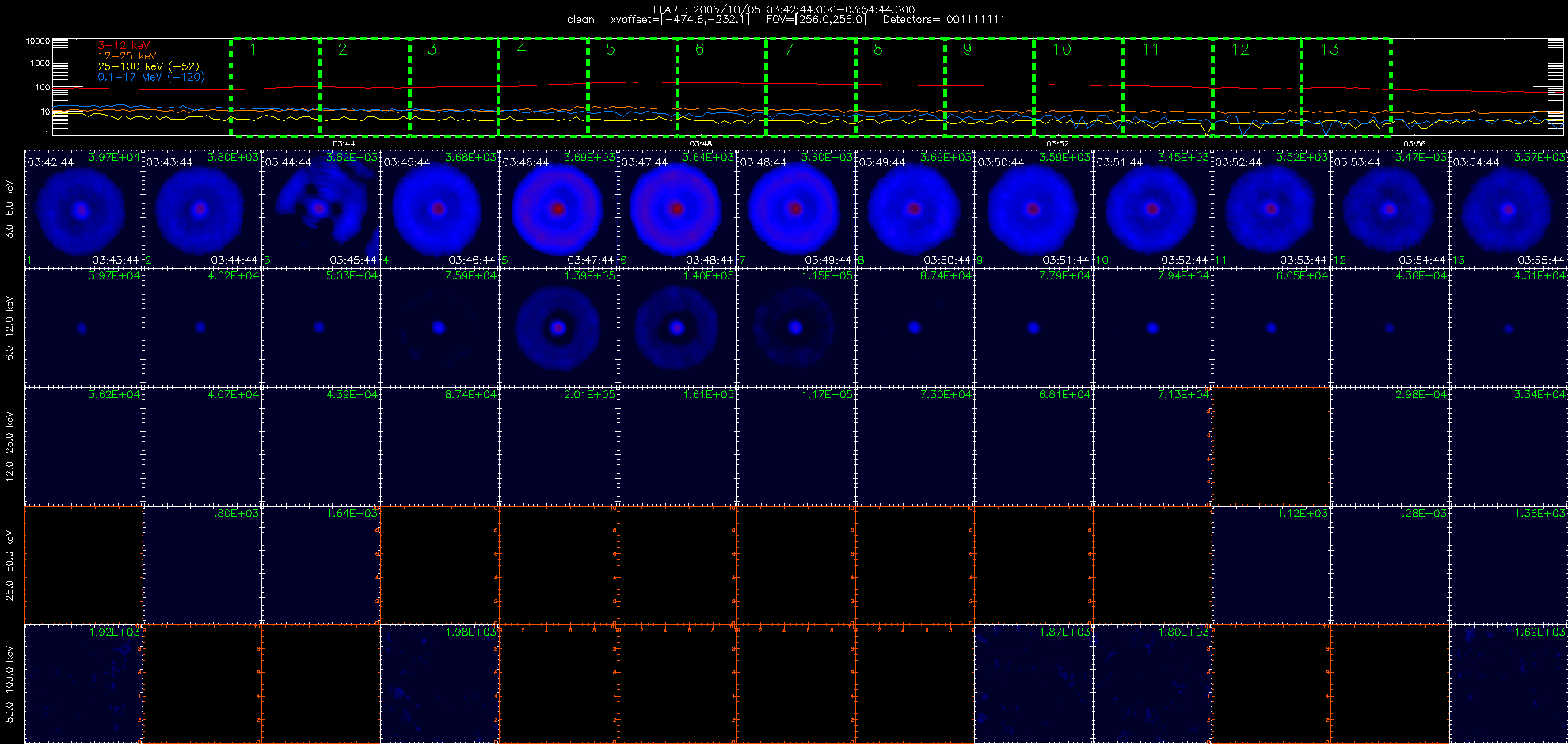
Task: Click the 12.0-25.0 keV row label
Action: 10,446
